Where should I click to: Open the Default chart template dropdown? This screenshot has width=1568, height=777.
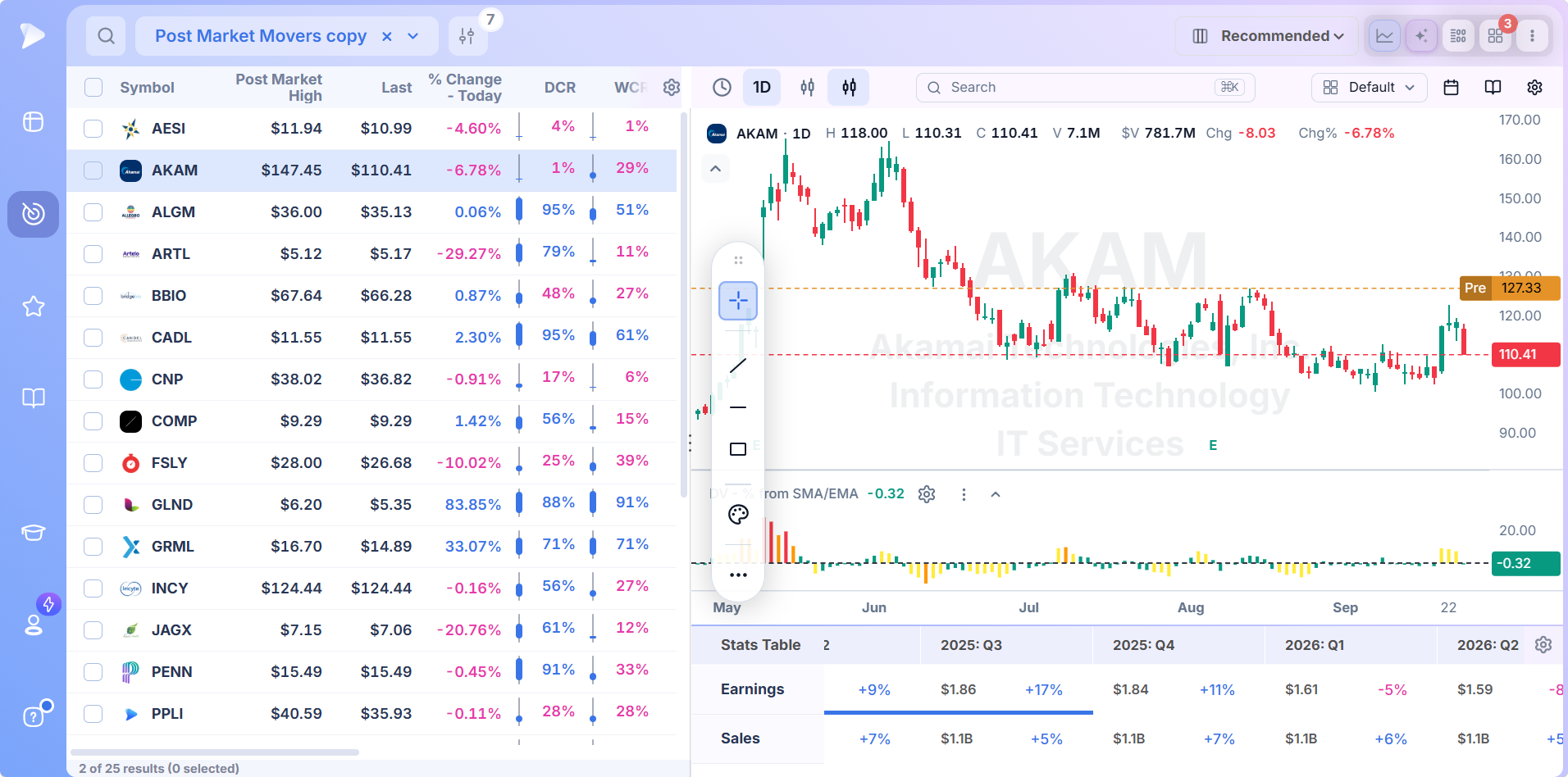pos(1369,87)
